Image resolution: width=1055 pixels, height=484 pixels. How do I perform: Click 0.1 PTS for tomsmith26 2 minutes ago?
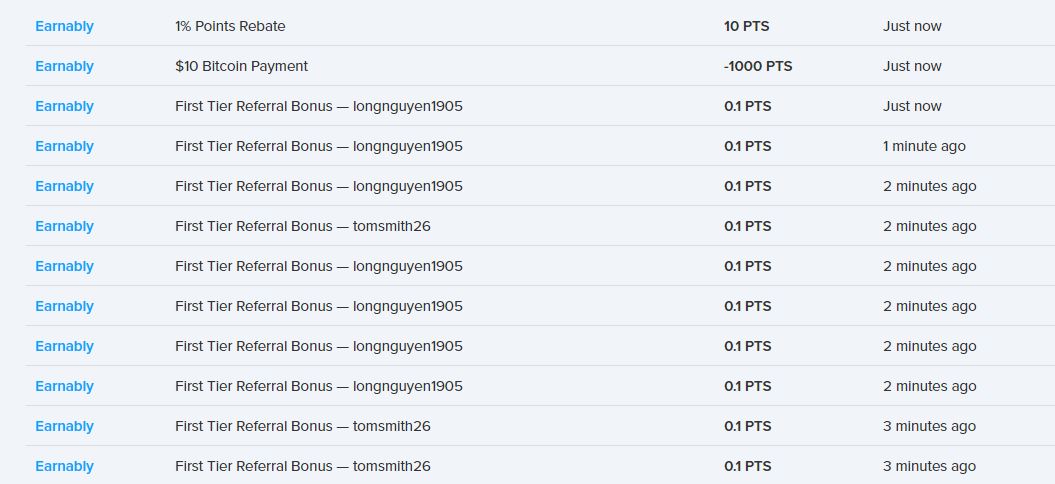pos(747,226)
